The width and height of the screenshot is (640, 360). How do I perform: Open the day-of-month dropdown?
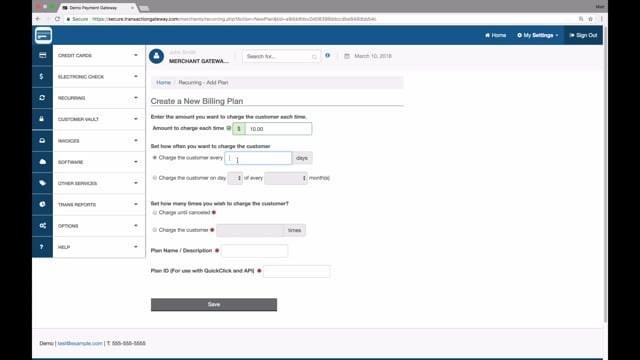[x=235, y=178]
